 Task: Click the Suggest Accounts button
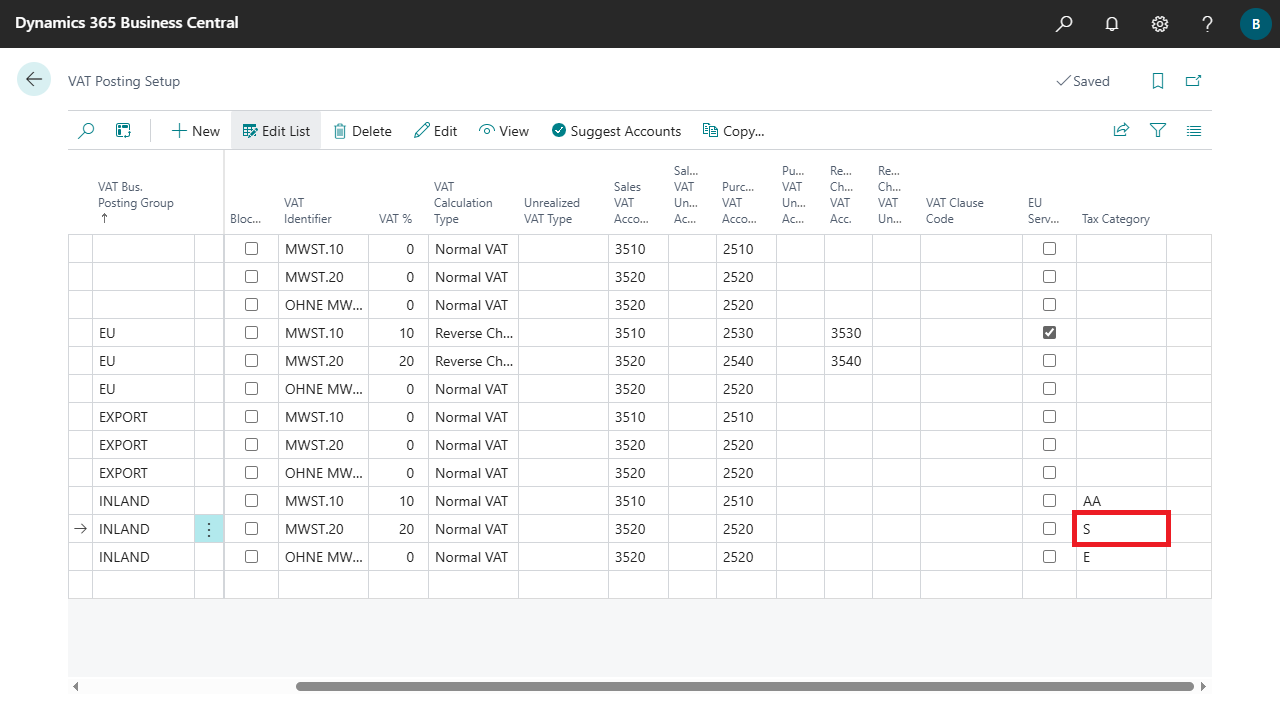tap(616, 131)
